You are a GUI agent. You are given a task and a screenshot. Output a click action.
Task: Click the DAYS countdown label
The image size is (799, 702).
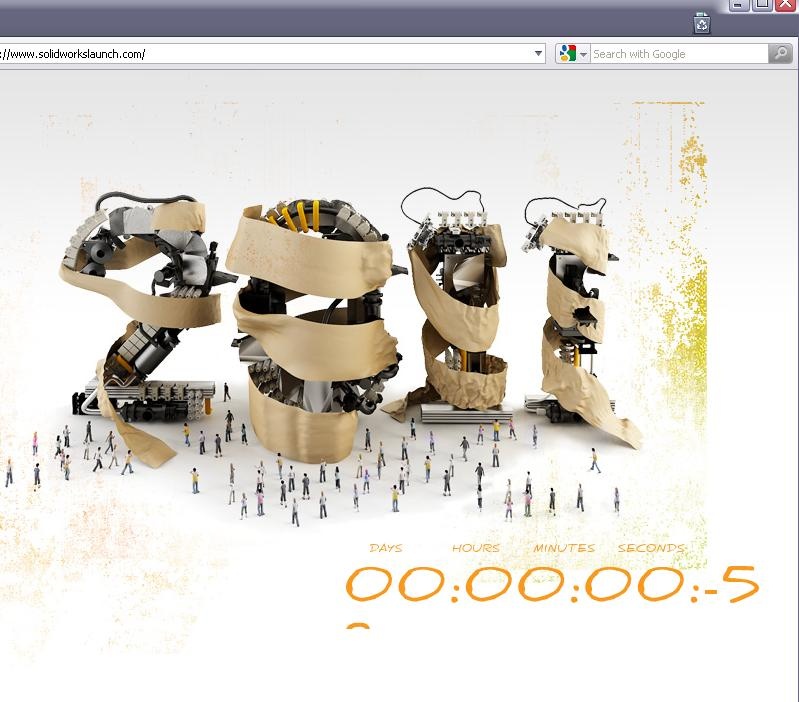[386, 548]
